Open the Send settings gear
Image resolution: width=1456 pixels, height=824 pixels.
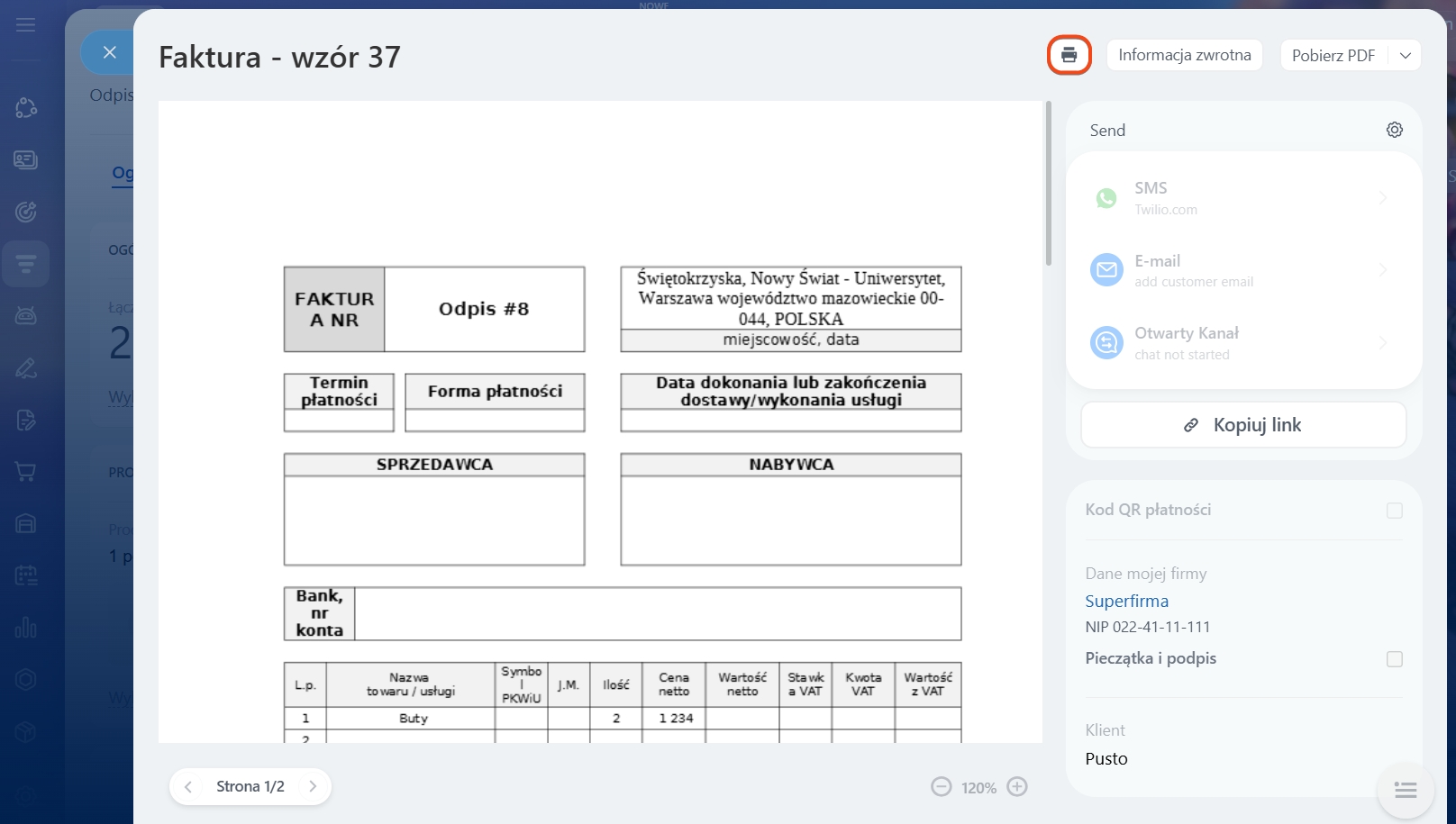pos(1394,130)
